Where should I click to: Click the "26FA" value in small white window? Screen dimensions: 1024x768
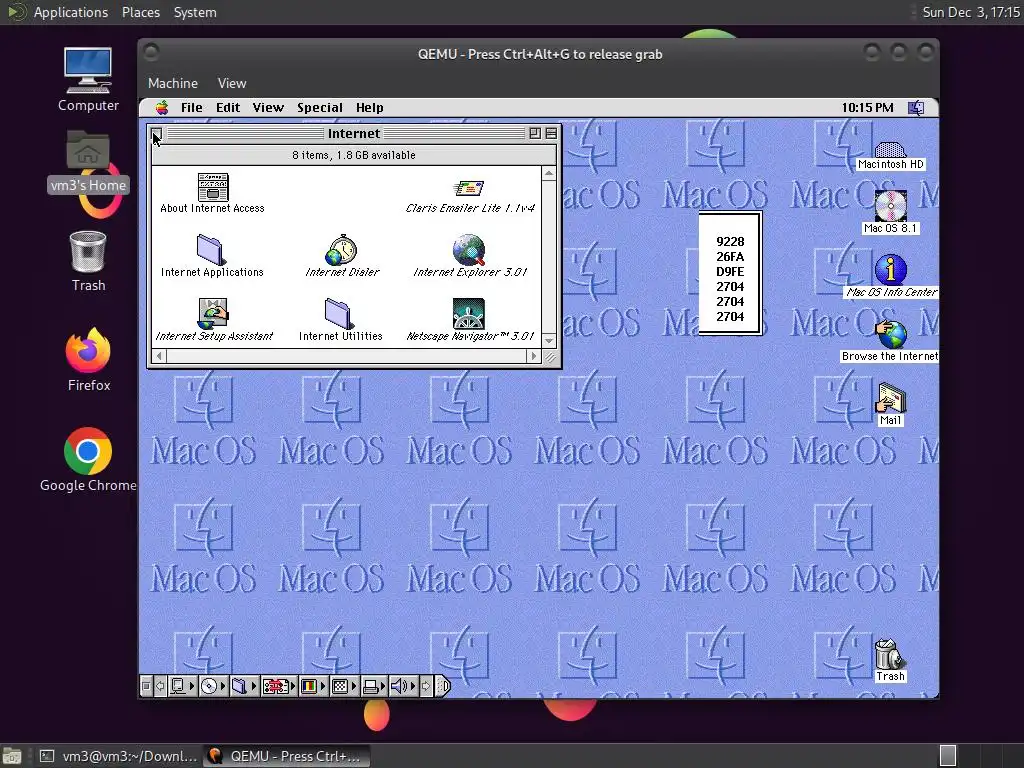730,257
